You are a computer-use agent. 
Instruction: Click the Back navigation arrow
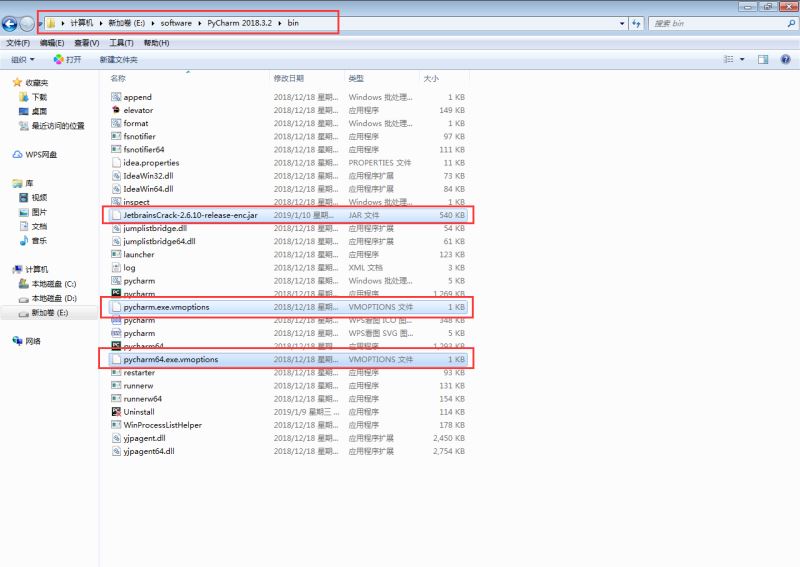point(10,23)
